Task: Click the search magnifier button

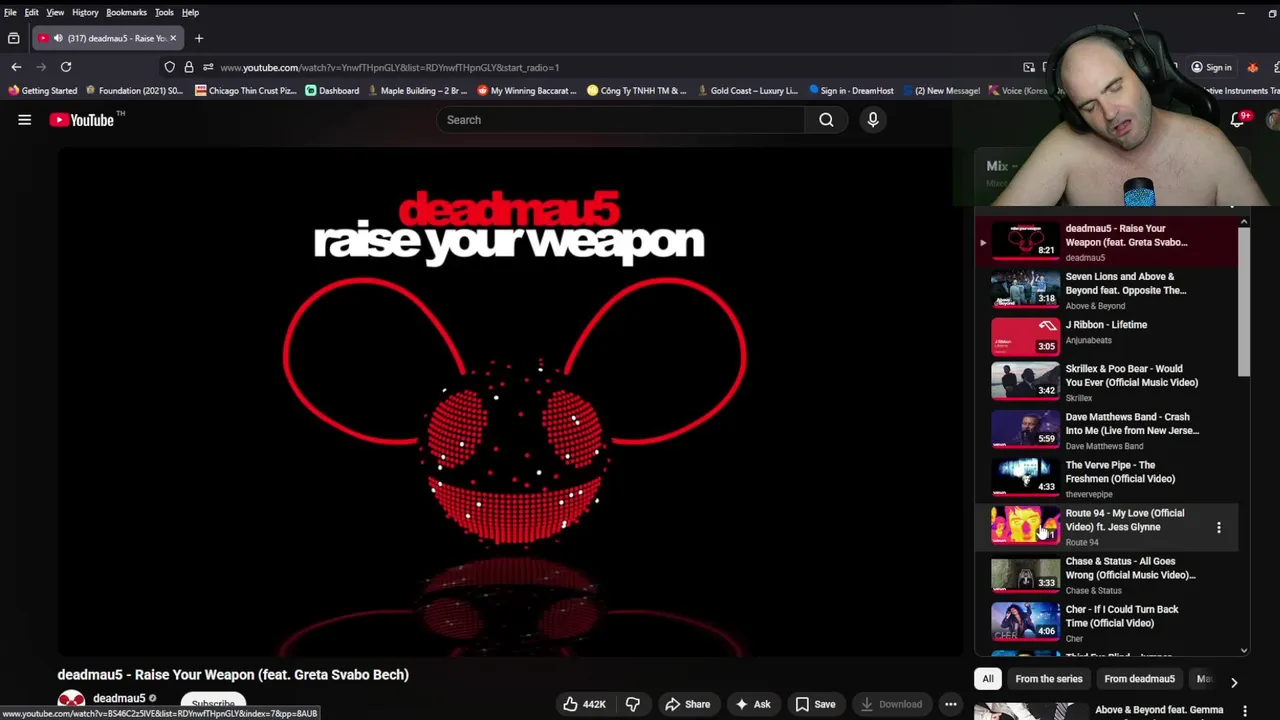Action: click(826, 120)
